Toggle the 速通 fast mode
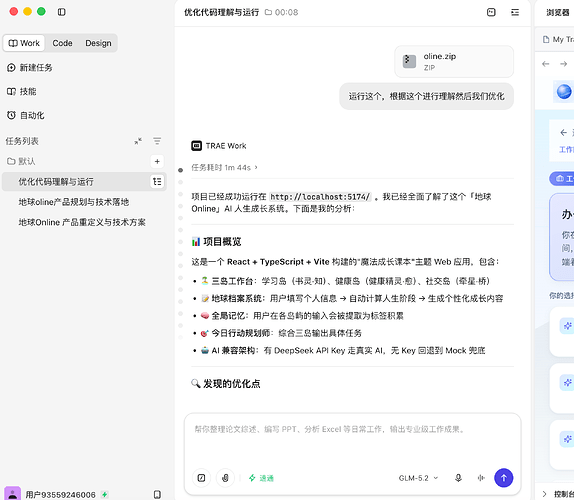 (x=261, y=478)
